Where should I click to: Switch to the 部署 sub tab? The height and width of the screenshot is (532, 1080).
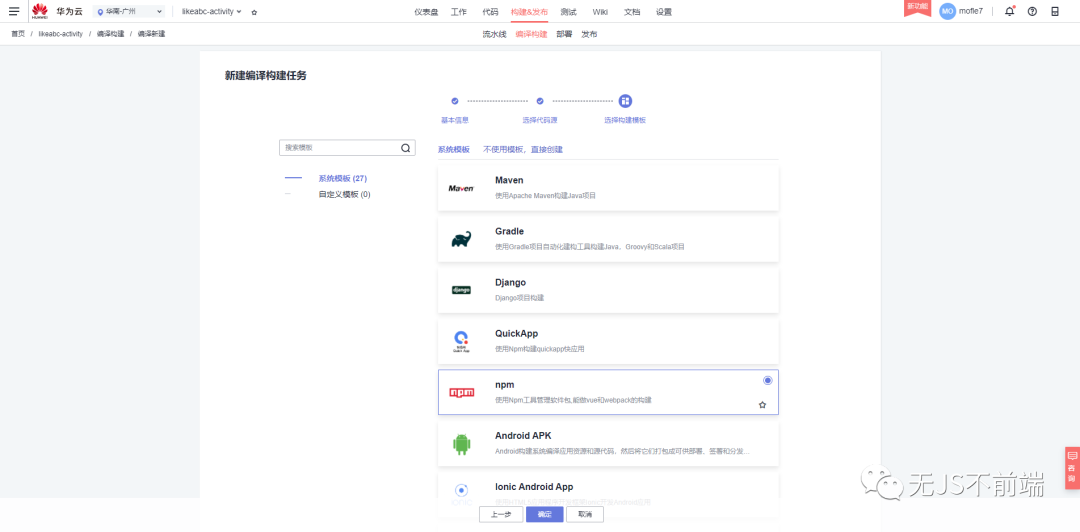click(564, 34)
